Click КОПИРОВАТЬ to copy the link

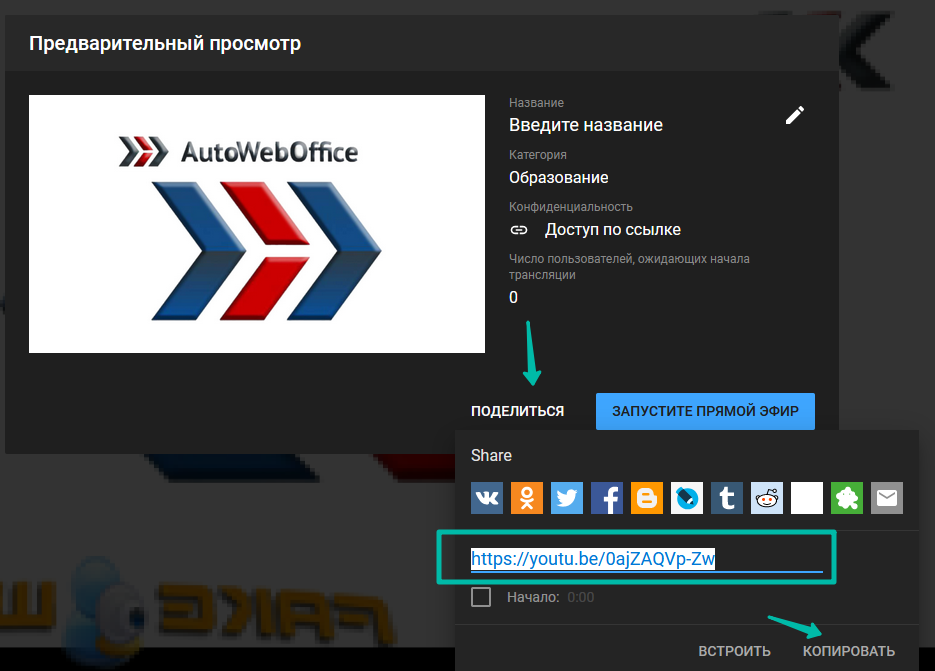849,651
